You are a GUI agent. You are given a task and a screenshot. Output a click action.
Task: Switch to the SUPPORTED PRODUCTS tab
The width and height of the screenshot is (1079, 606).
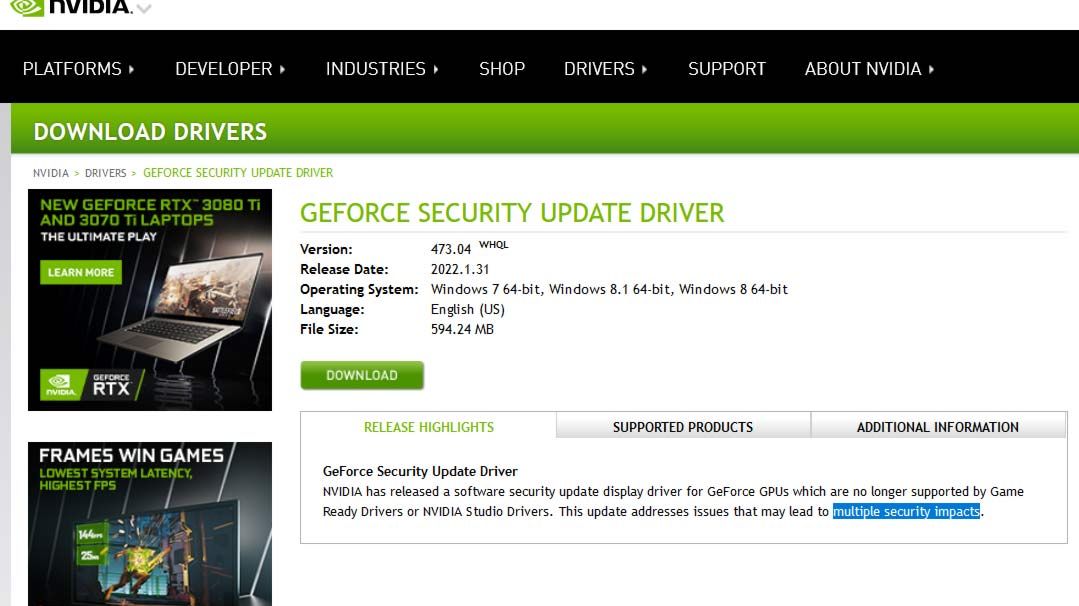coord(683,427)
